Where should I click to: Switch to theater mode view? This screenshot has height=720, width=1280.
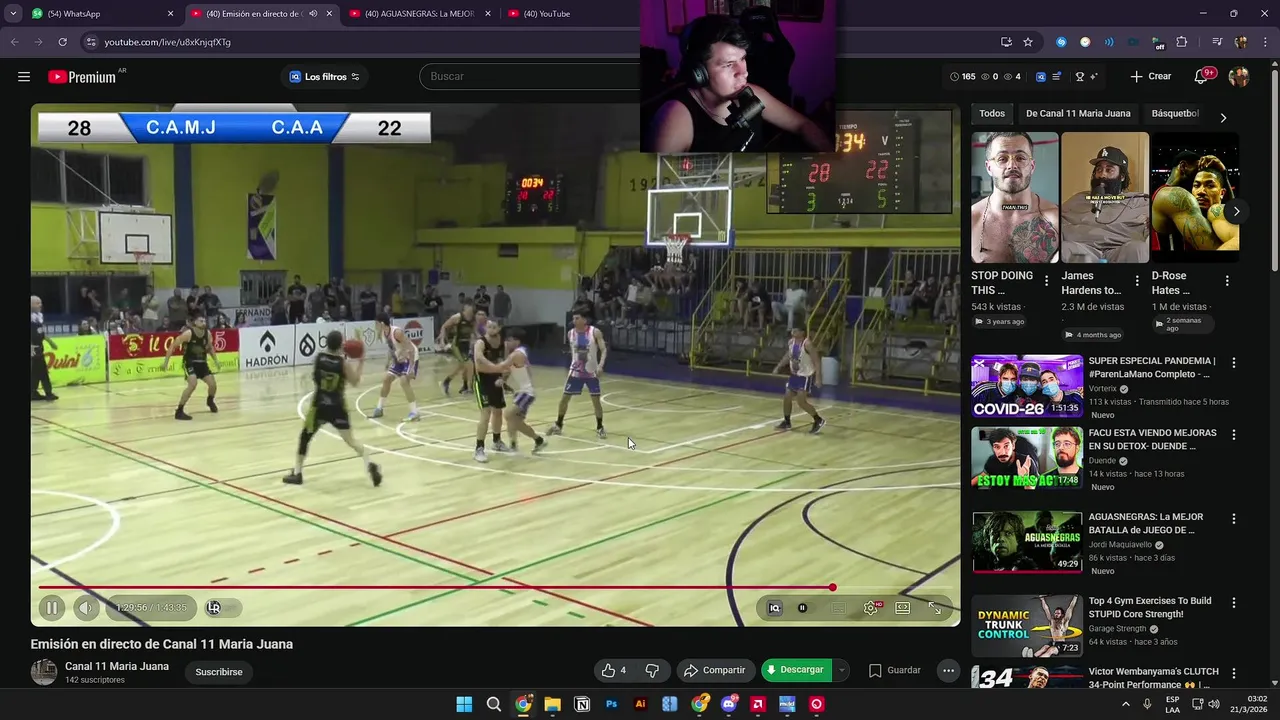[x=903, y=607]
